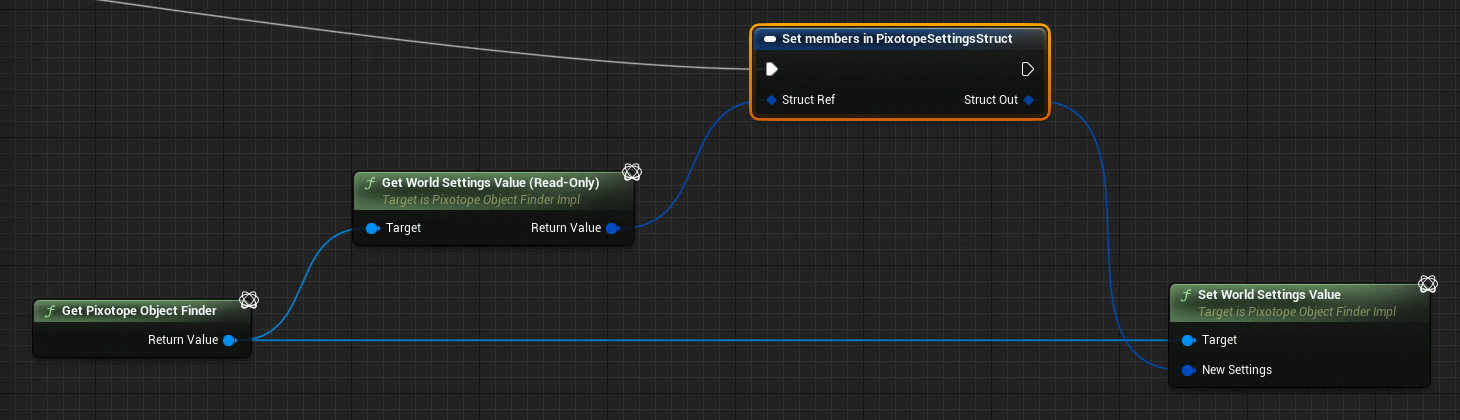Click the atom badge on Get Pixotope Object Finder
This screenshot has height=420, width=1460.
[249, 300]
